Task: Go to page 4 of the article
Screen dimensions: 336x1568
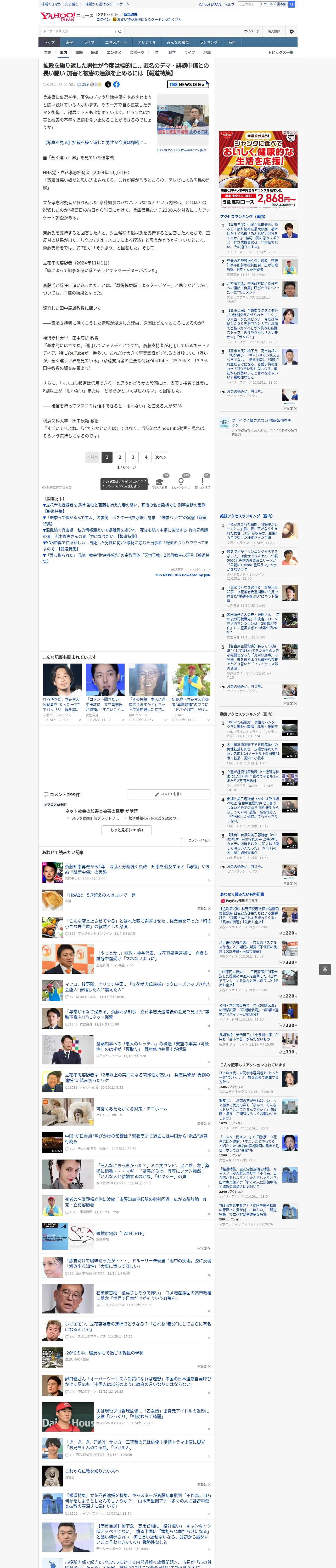Action: click(146, 457)
